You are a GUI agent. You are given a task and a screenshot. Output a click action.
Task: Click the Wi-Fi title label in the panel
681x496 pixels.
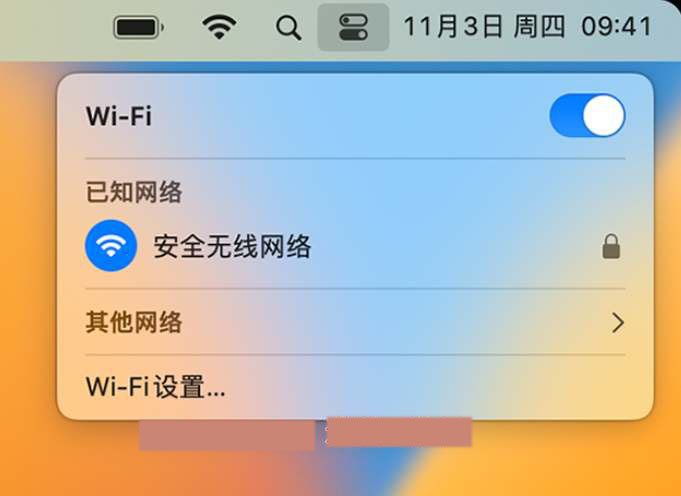tap(119, 116)
